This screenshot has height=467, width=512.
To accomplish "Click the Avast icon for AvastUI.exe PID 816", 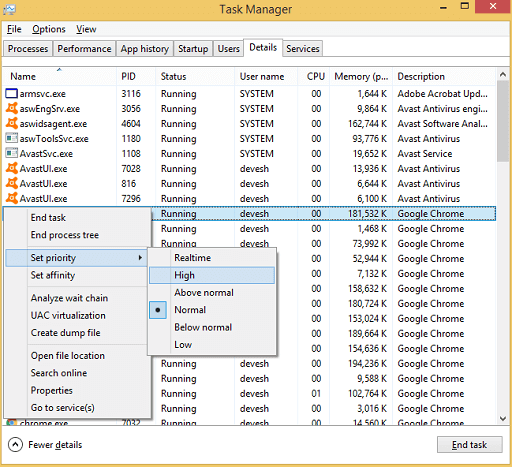I will (x=11, y=183).
